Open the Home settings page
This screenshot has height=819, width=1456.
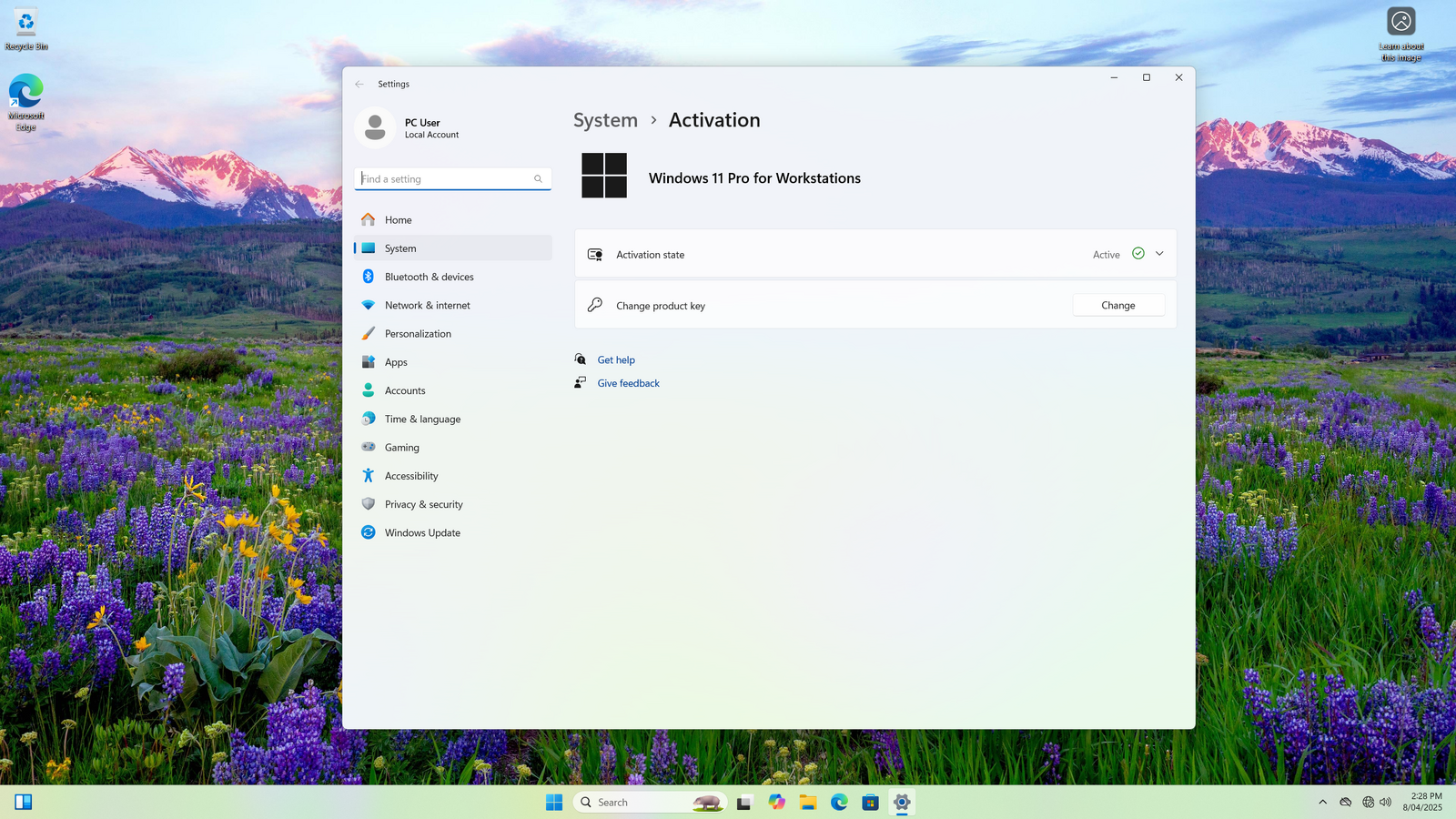pyautogui.click(x=452, y=219)
